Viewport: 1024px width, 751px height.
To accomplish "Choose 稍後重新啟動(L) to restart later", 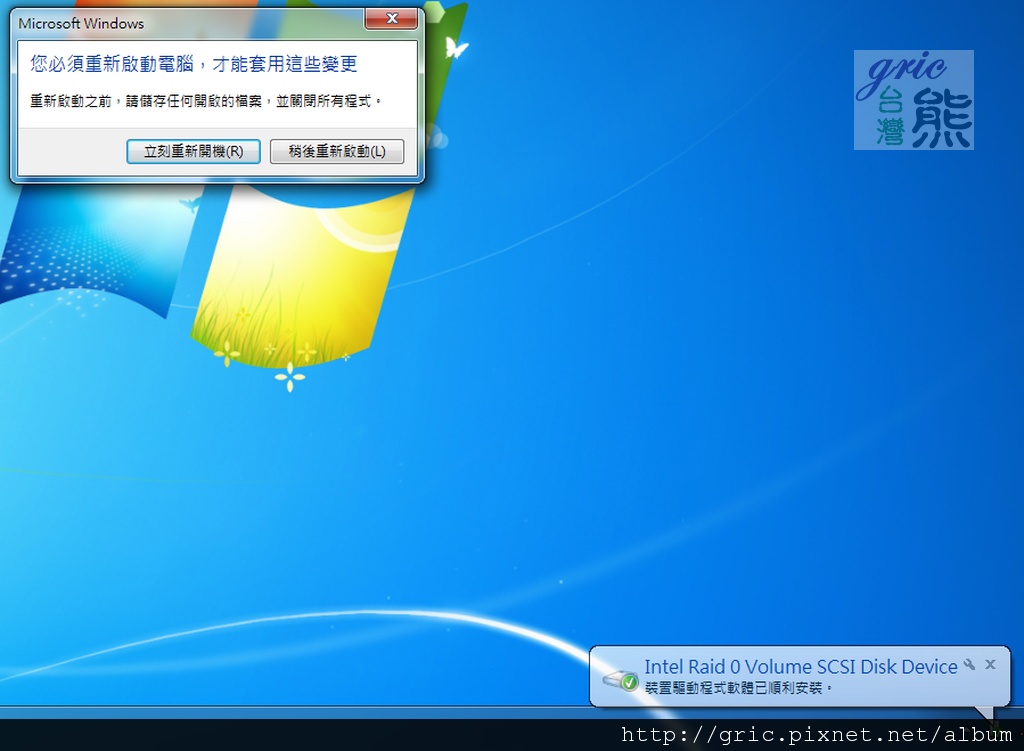I will click(337, 152).
